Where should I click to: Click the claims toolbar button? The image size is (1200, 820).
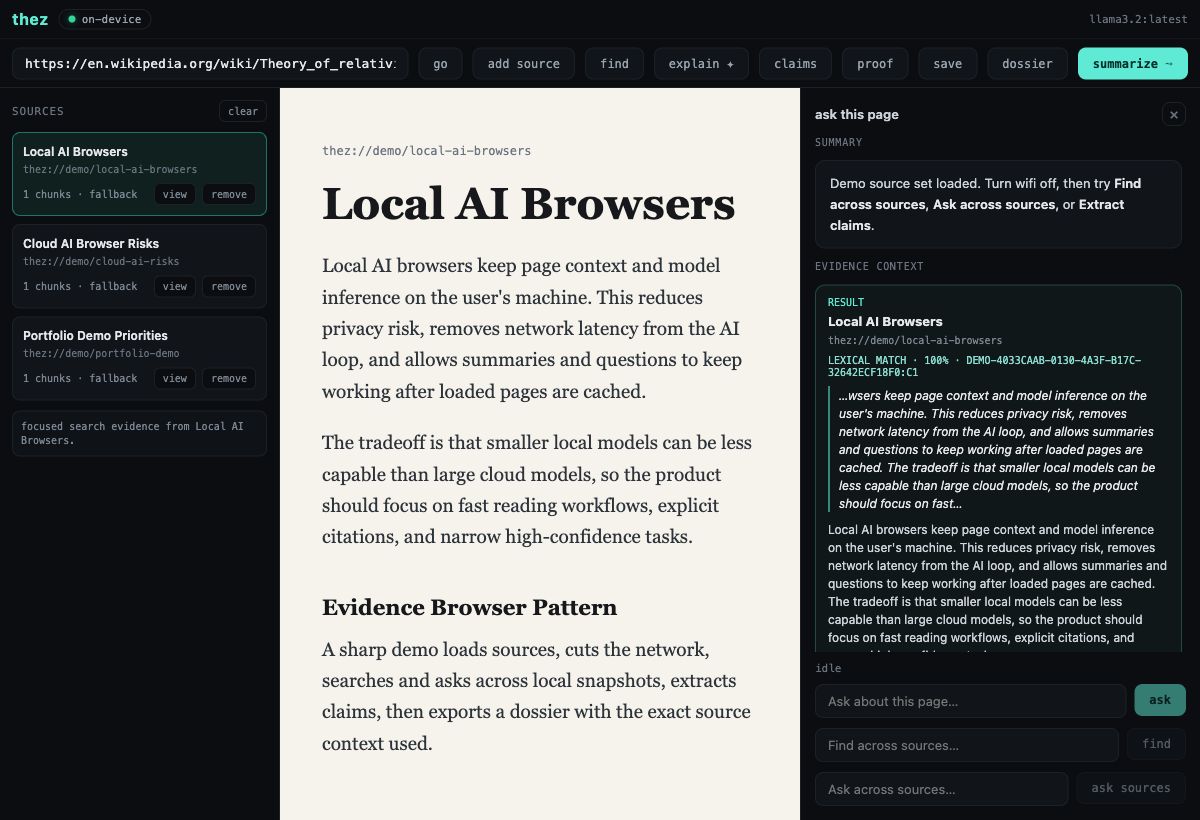[795, 63]
